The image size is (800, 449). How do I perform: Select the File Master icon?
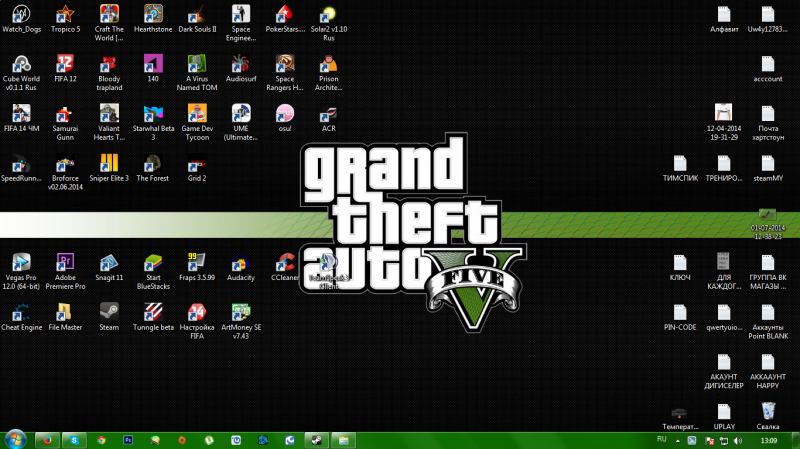pos(65,316)
